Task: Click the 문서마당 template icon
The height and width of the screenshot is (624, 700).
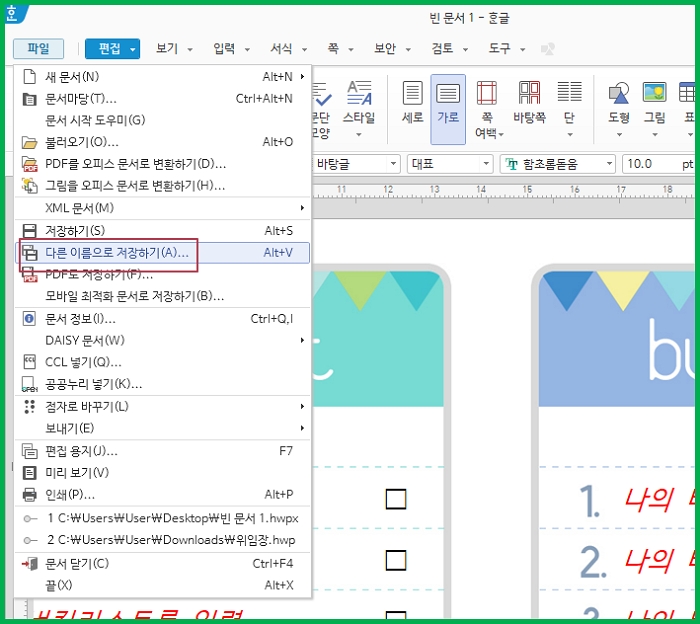Action: [29, 99]
